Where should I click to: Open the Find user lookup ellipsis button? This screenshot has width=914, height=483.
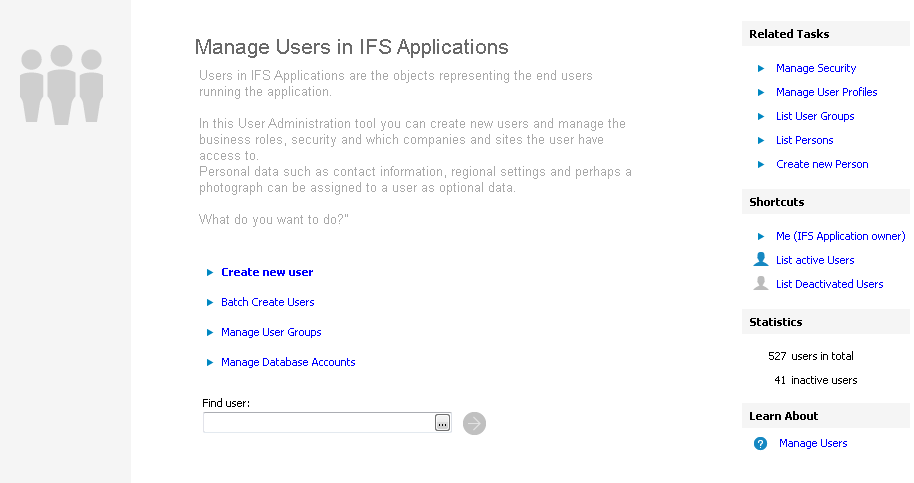442,423
